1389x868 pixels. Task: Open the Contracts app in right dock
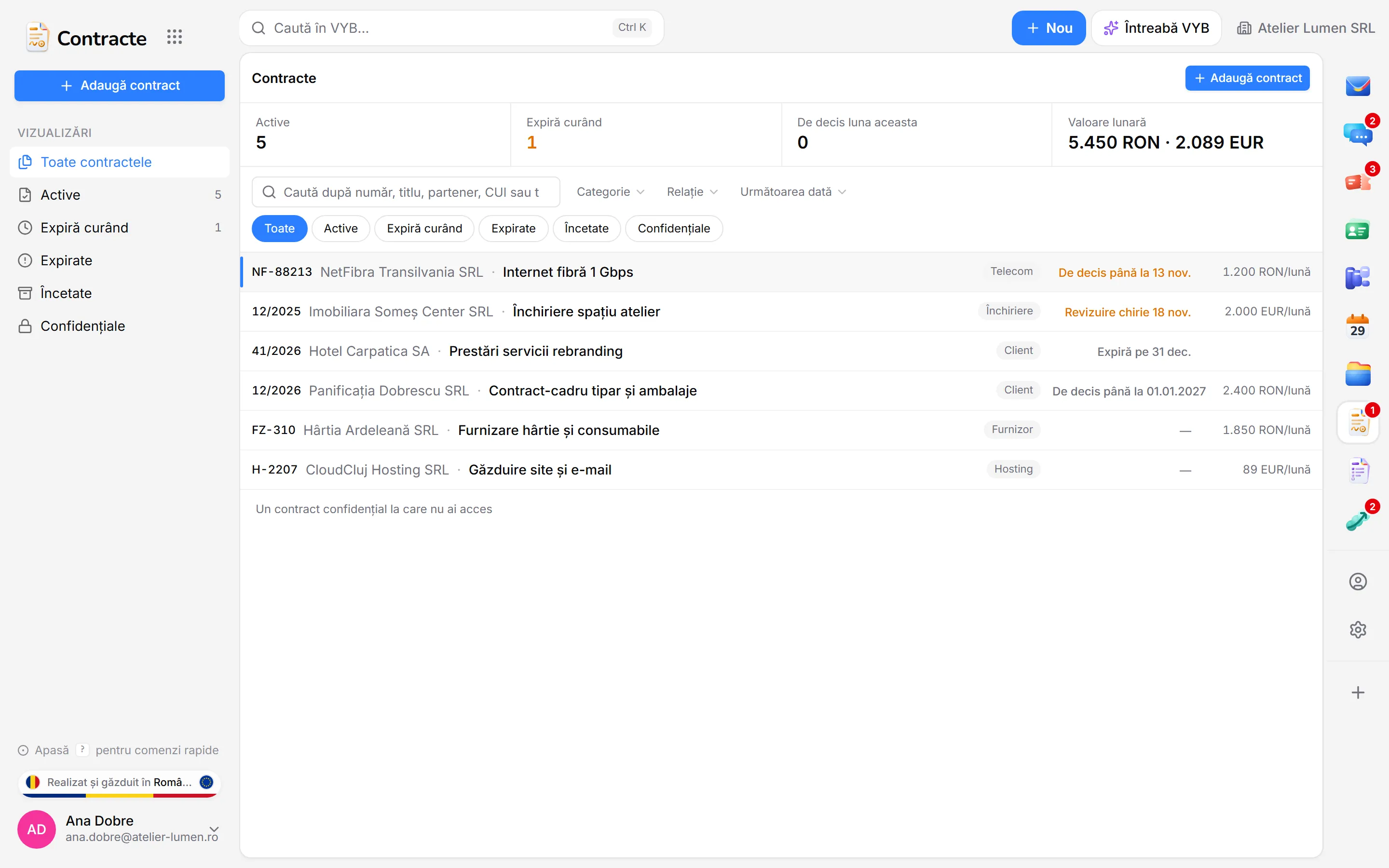1358,423
